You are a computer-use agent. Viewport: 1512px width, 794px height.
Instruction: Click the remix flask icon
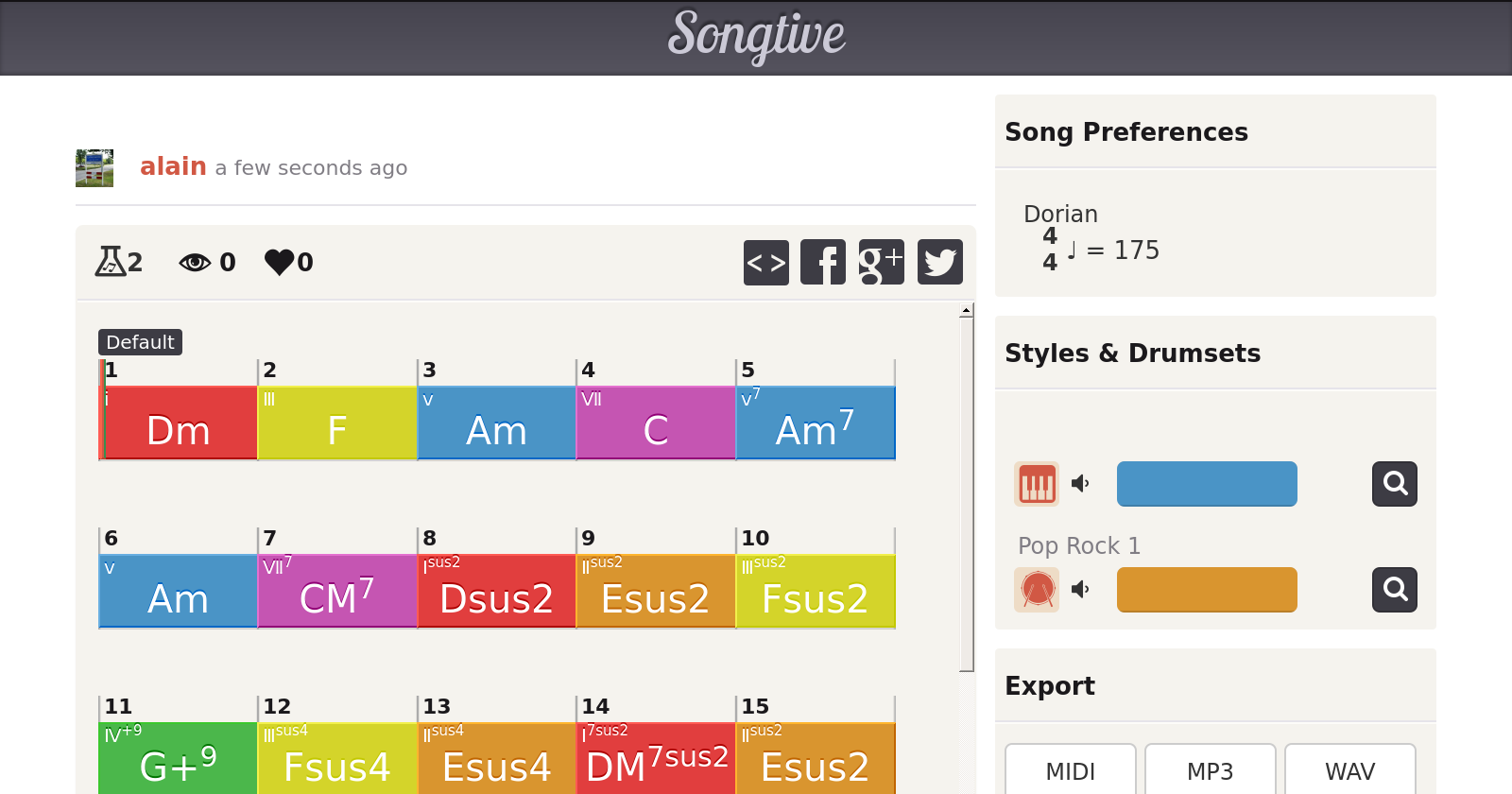[x=111, y=261]
